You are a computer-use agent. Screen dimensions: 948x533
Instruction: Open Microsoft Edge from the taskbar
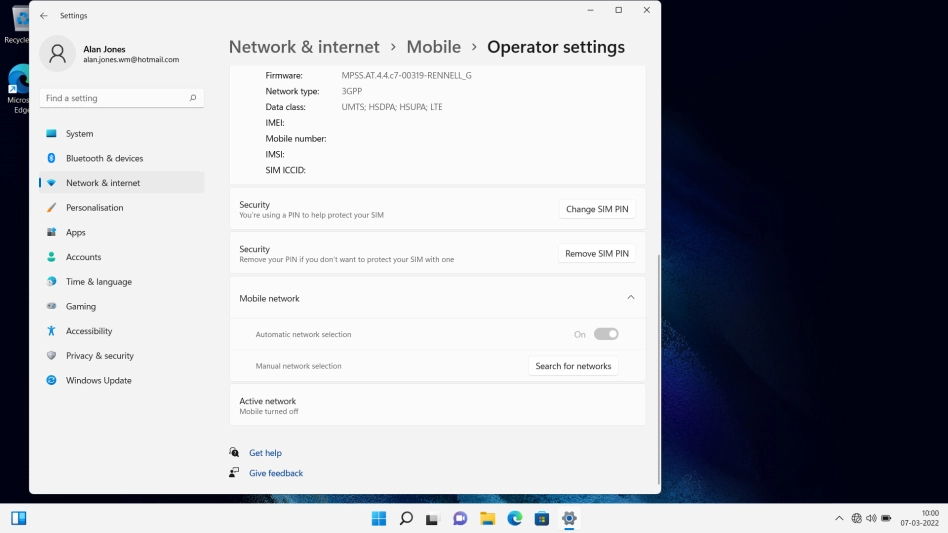(x=514, y=518)
